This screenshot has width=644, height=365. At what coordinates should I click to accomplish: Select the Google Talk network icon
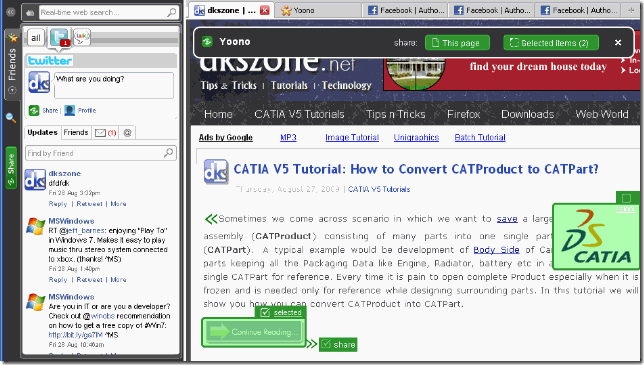[x=82, y=37]
